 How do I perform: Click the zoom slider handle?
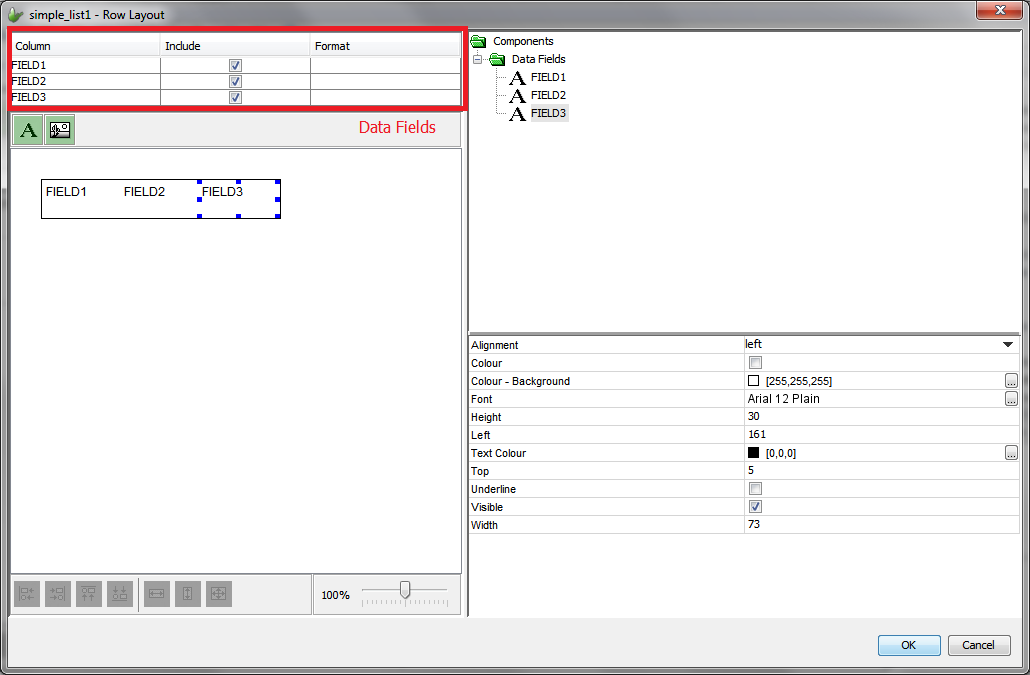(x=405, y=590)
